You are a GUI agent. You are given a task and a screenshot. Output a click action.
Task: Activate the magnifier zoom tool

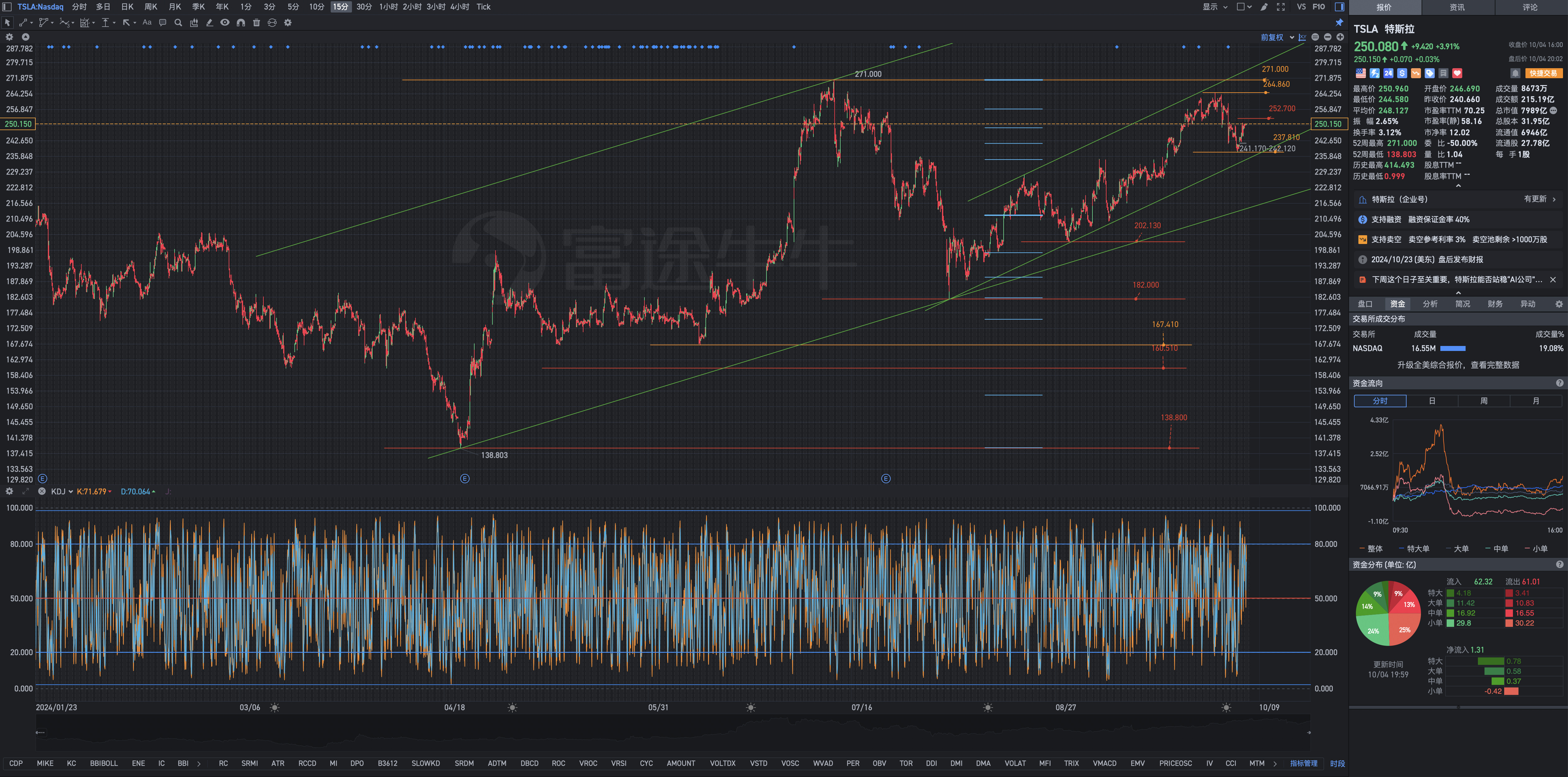[178, 23]
